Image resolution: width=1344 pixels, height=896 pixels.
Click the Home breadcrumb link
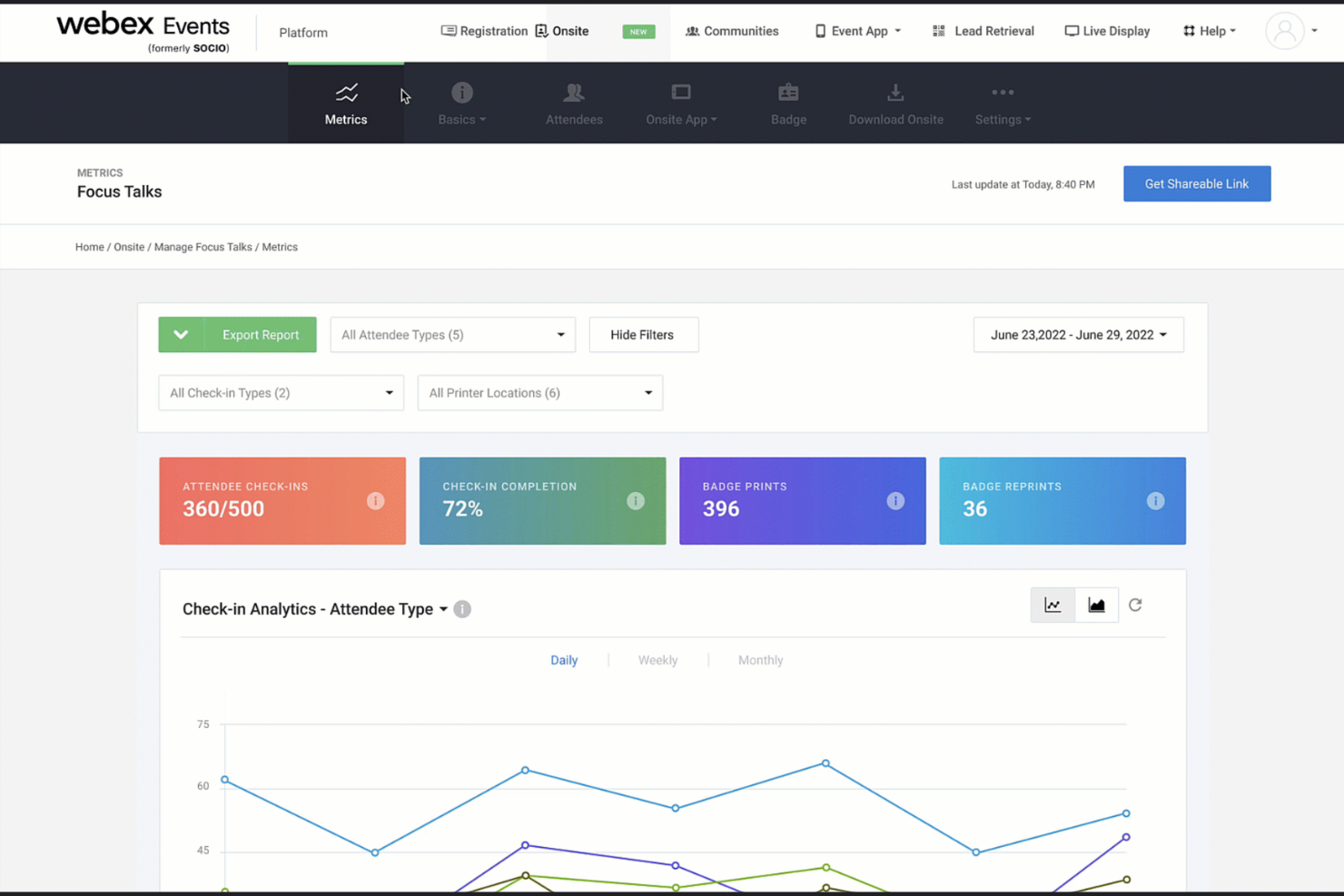click(x=89, y=247)
